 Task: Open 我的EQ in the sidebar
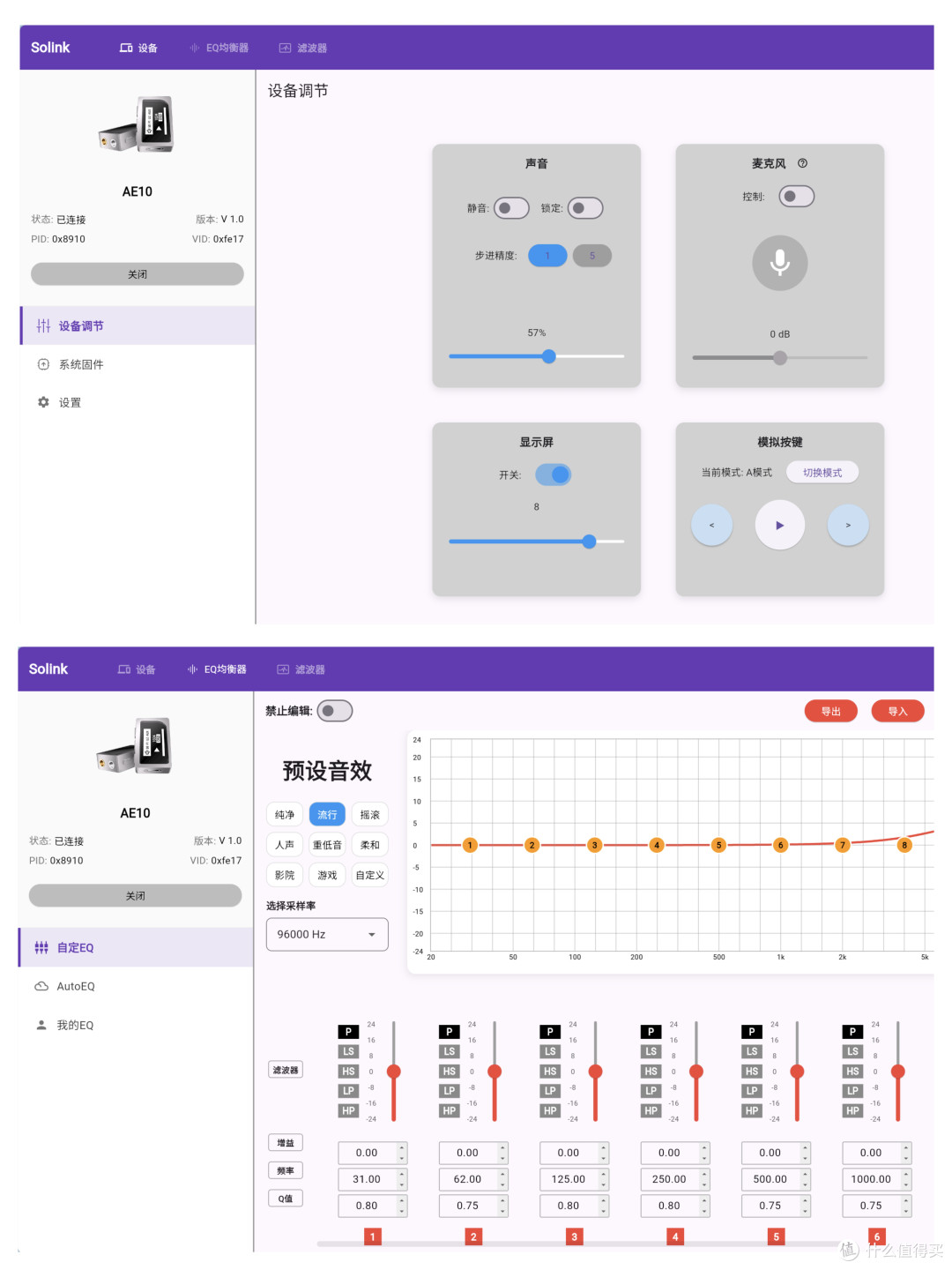pos(136,1025)
